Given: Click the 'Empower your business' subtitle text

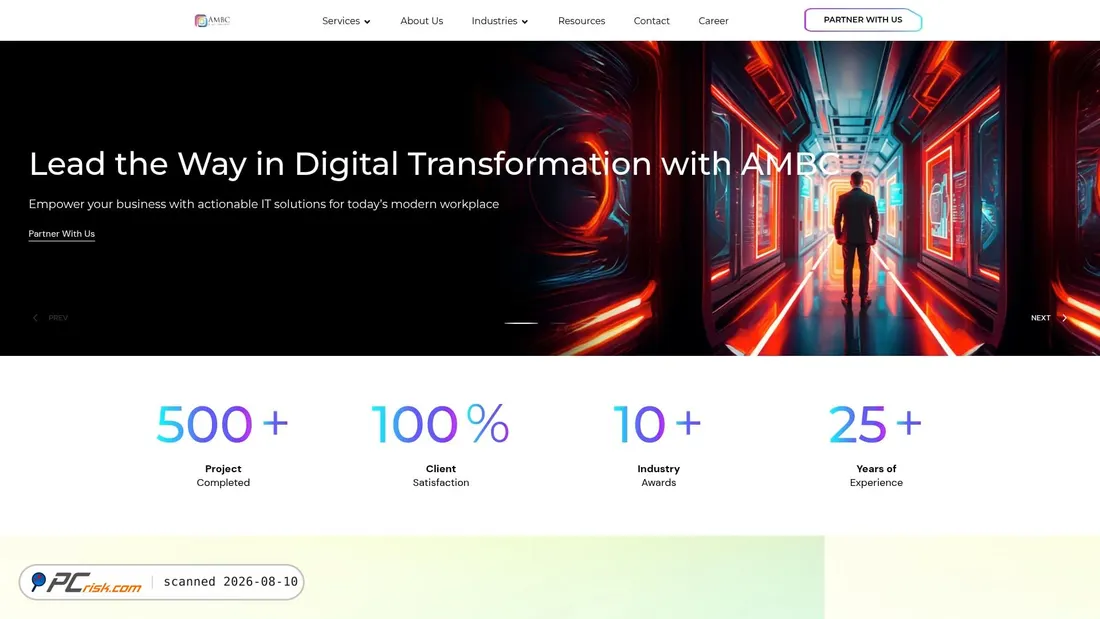Looking at the screenshot, I should tap(264, 204).
